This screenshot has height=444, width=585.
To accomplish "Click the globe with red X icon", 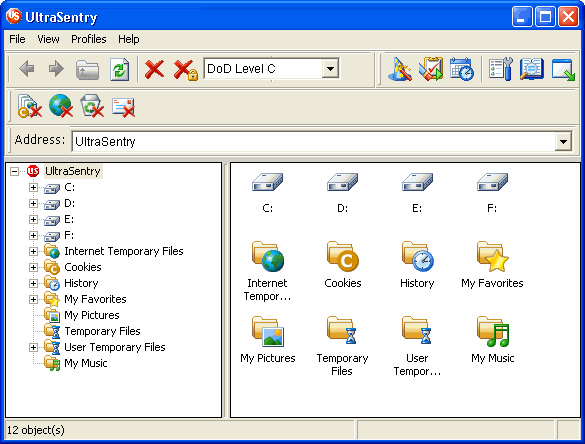I will [61, 106].
